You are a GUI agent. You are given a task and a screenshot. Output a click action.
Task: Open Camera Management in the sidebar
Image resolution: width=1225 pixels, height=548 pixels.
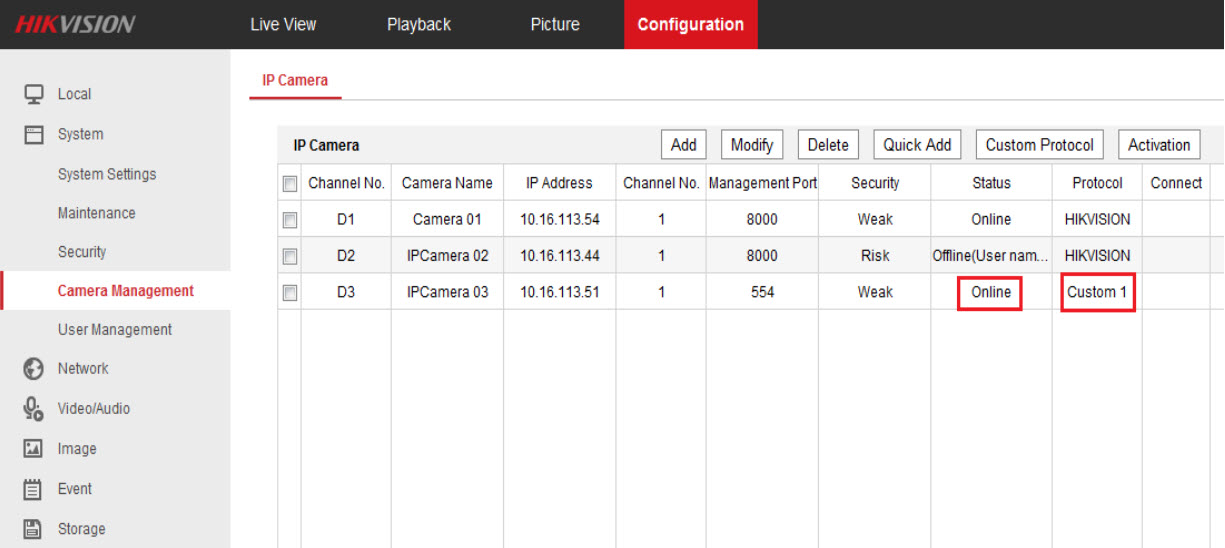(x=126, y=291)
